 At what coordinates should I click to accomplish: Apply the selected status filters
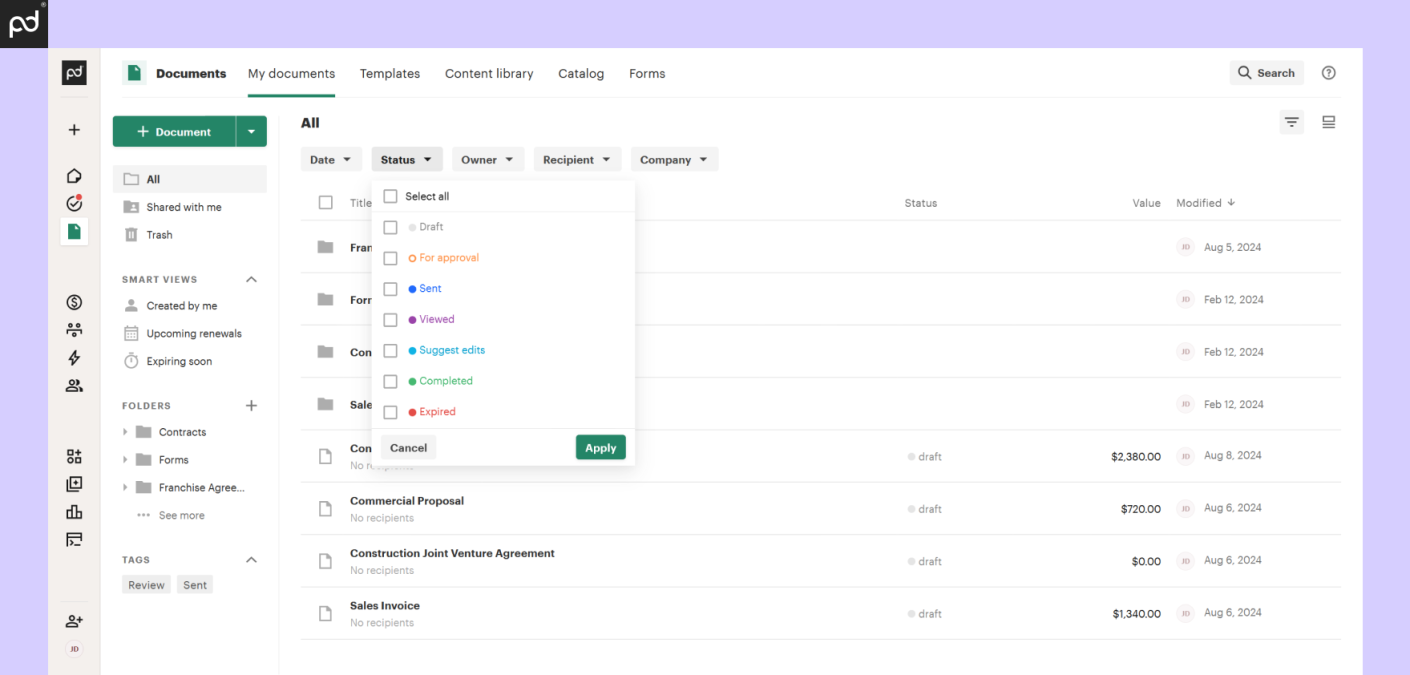pyautogui.click(x=600, y=447)
